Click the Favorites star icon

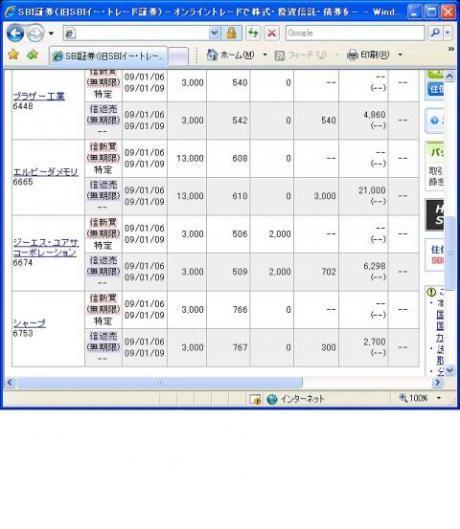[x=13, y=54]
